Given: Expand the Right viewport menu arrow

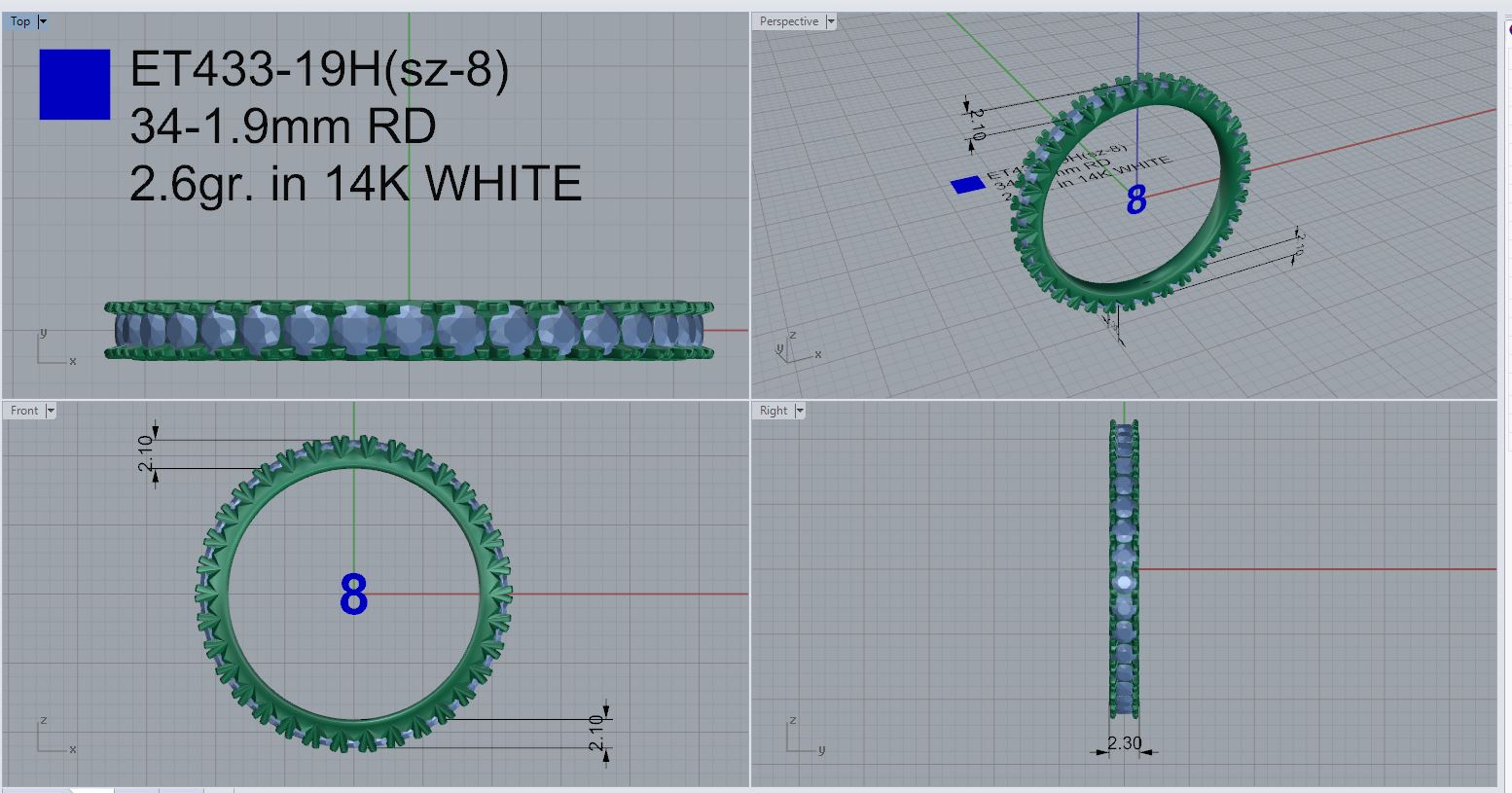Looking at the screenshot, I should [800, 411].
